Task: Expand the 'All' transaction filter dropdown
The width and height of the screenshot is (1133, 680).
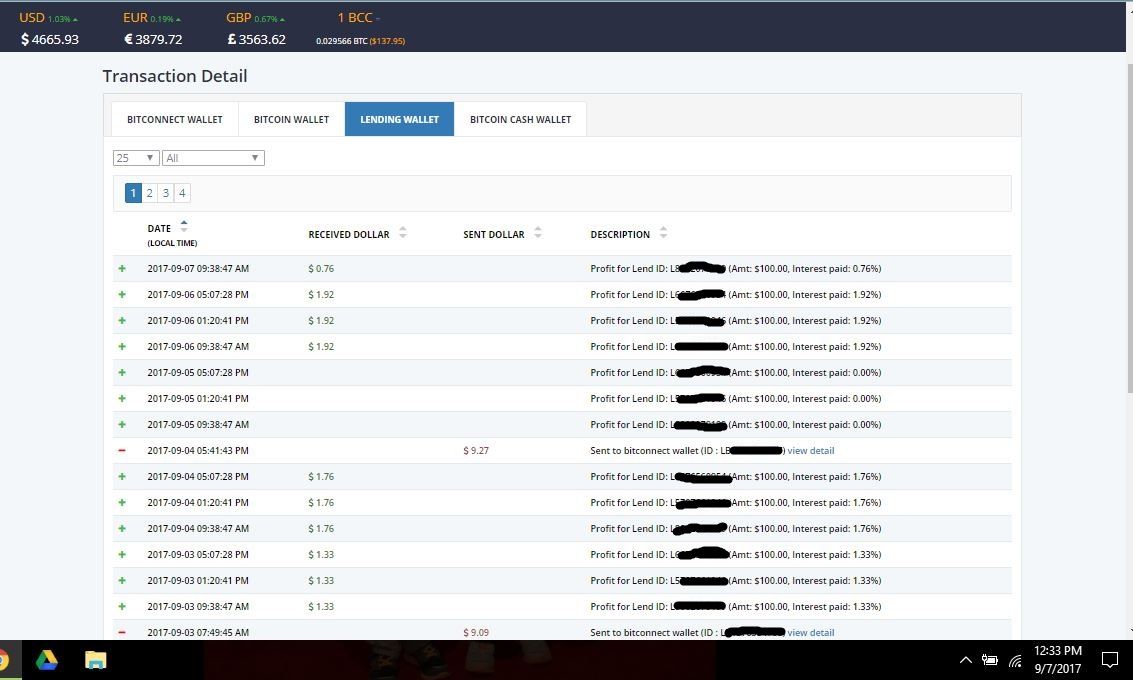Action: (x=213, y=158)
